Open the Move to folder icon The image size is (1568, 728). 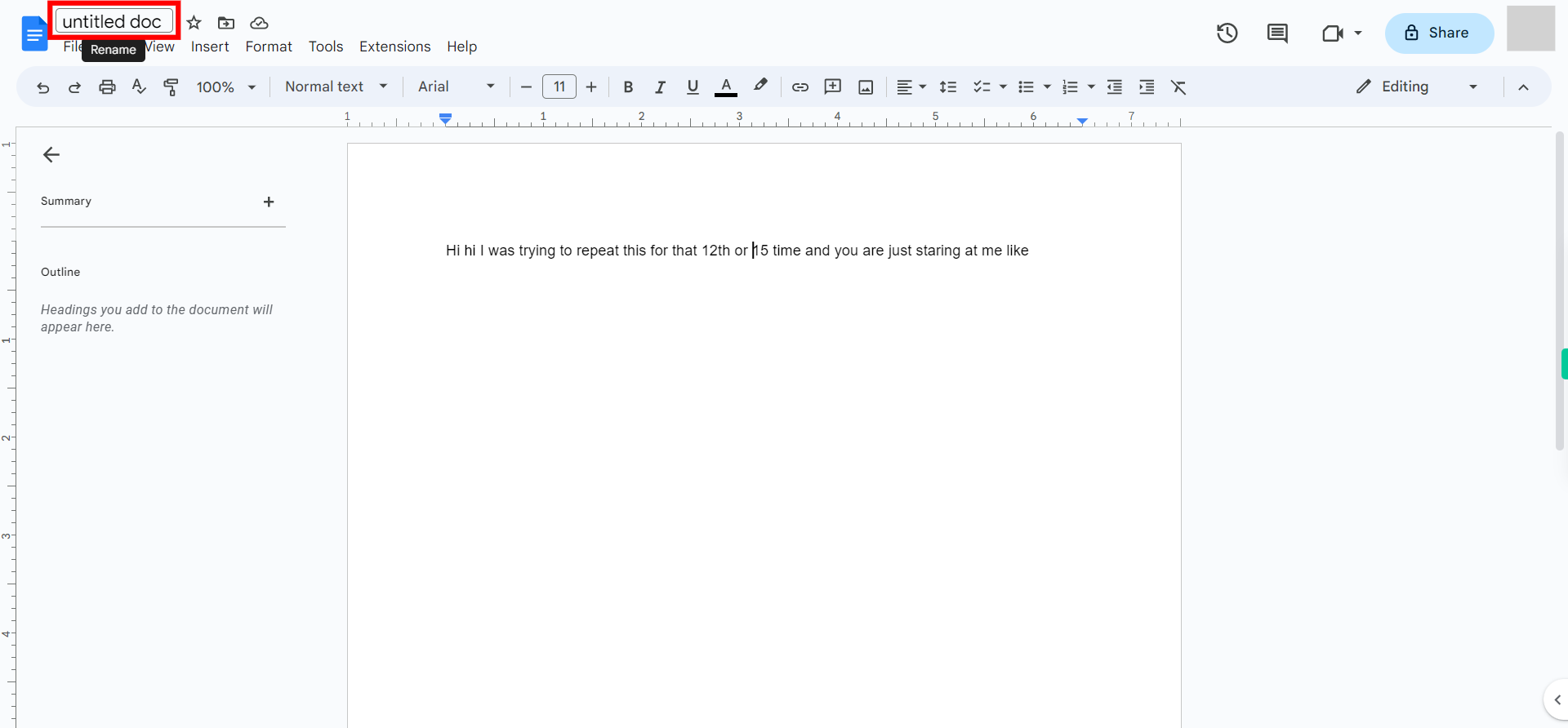[226, 23]
